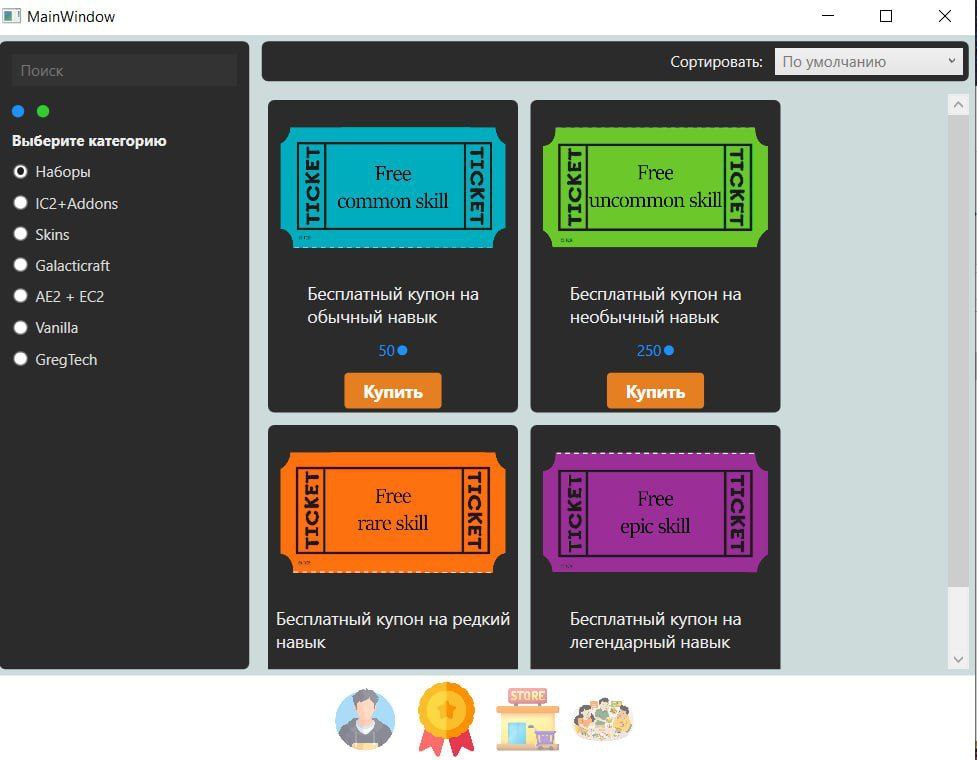
Task: Click the green dot currency indicator in sidebar
Action: [x=43, y=111]
